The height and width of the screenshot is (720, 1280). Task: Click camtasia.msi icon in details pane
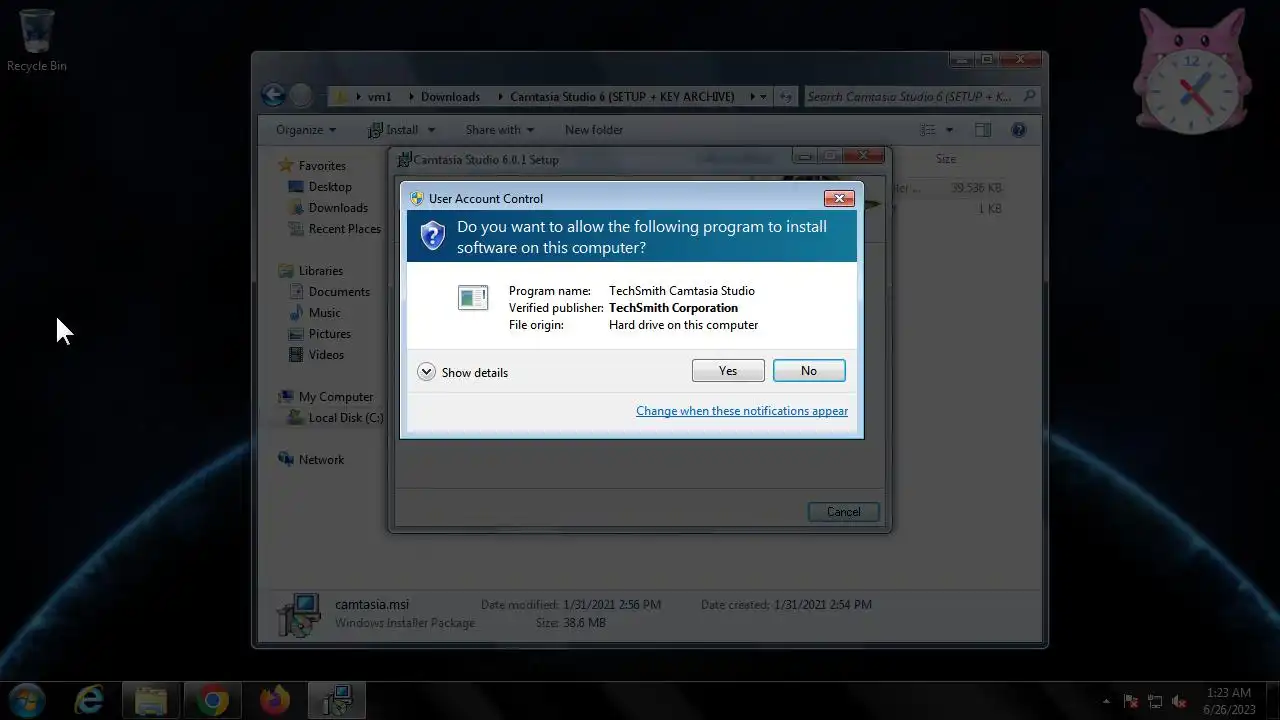point(298,614)
